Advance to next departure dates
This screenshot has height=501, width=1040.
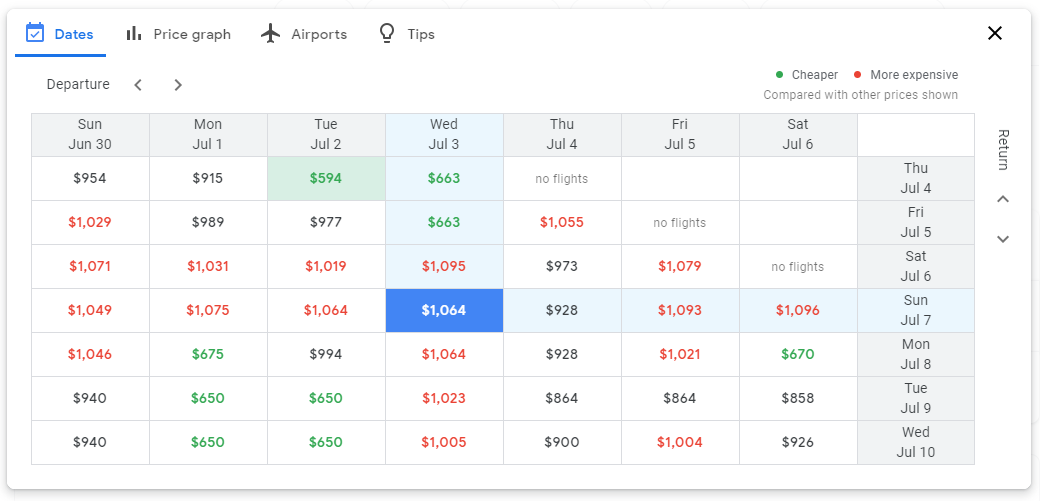point(178,85)
